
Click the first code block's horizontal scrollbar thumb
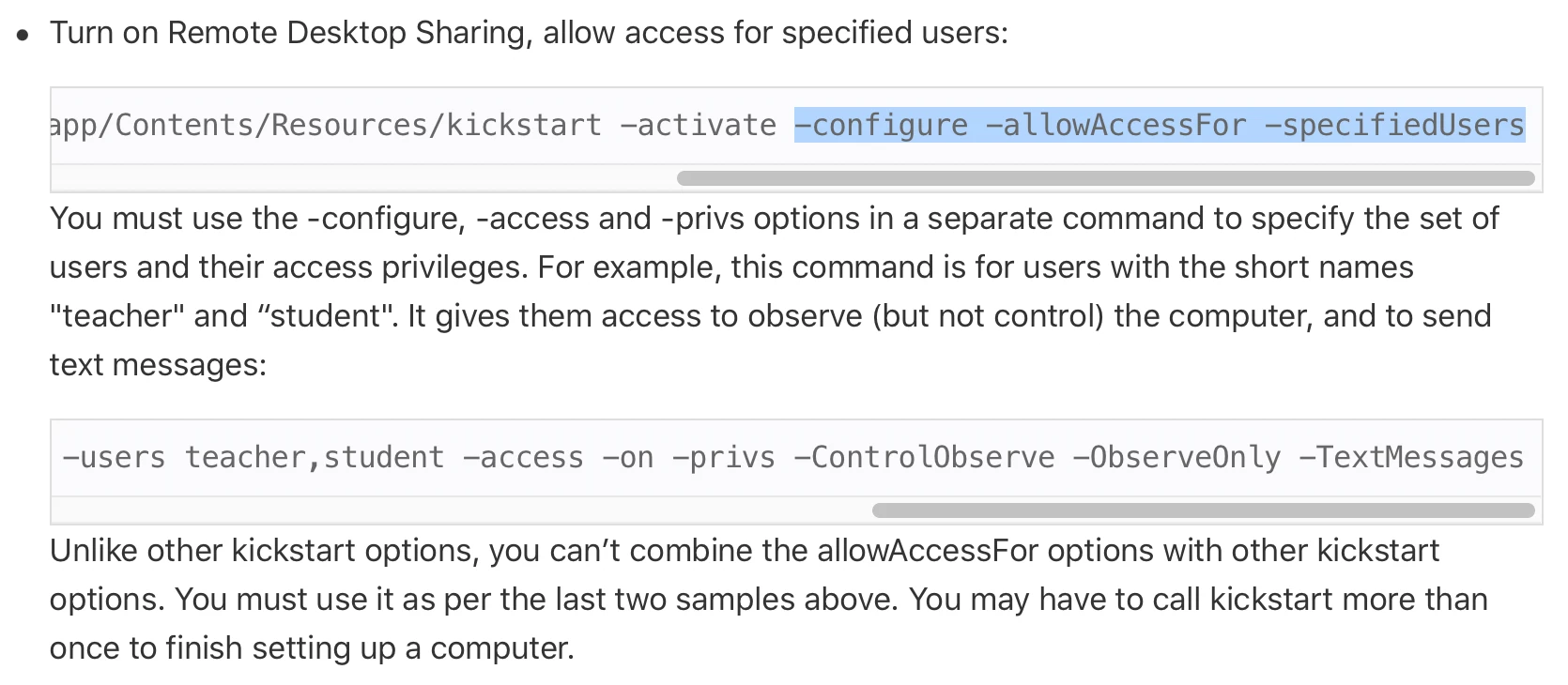(1105, 178)
